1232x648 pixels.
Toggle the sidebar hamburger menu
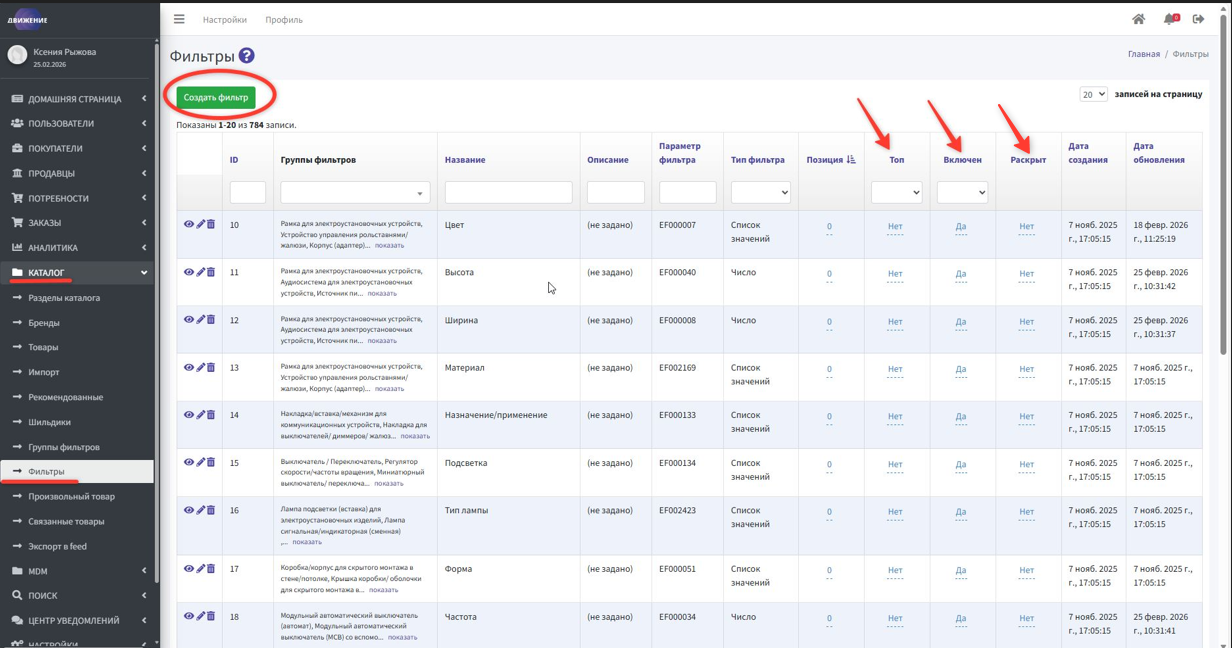(179, 19)
